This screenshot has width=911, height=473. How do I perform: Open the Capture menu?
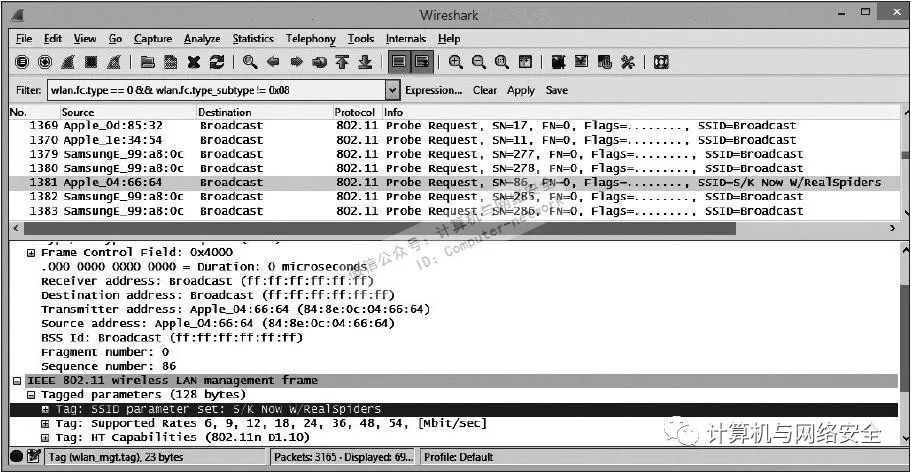[x=153, y=38]
